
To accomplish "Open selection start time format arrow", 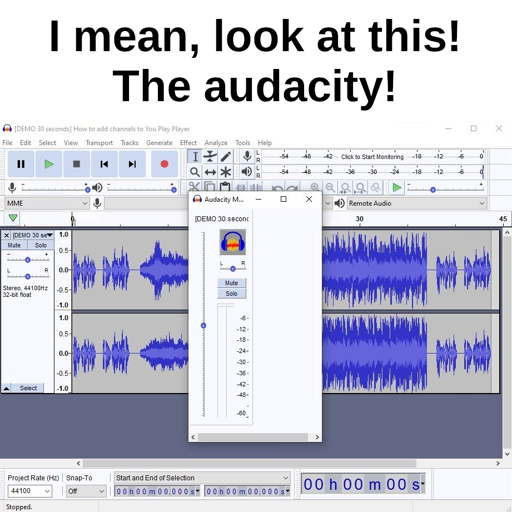I will tap(198, 491).
